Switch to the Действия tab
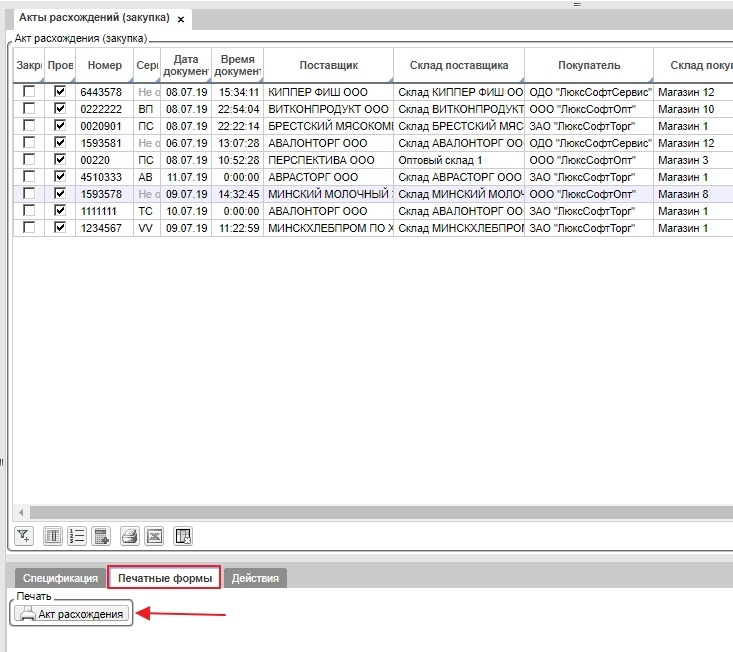 coord(257,578)
